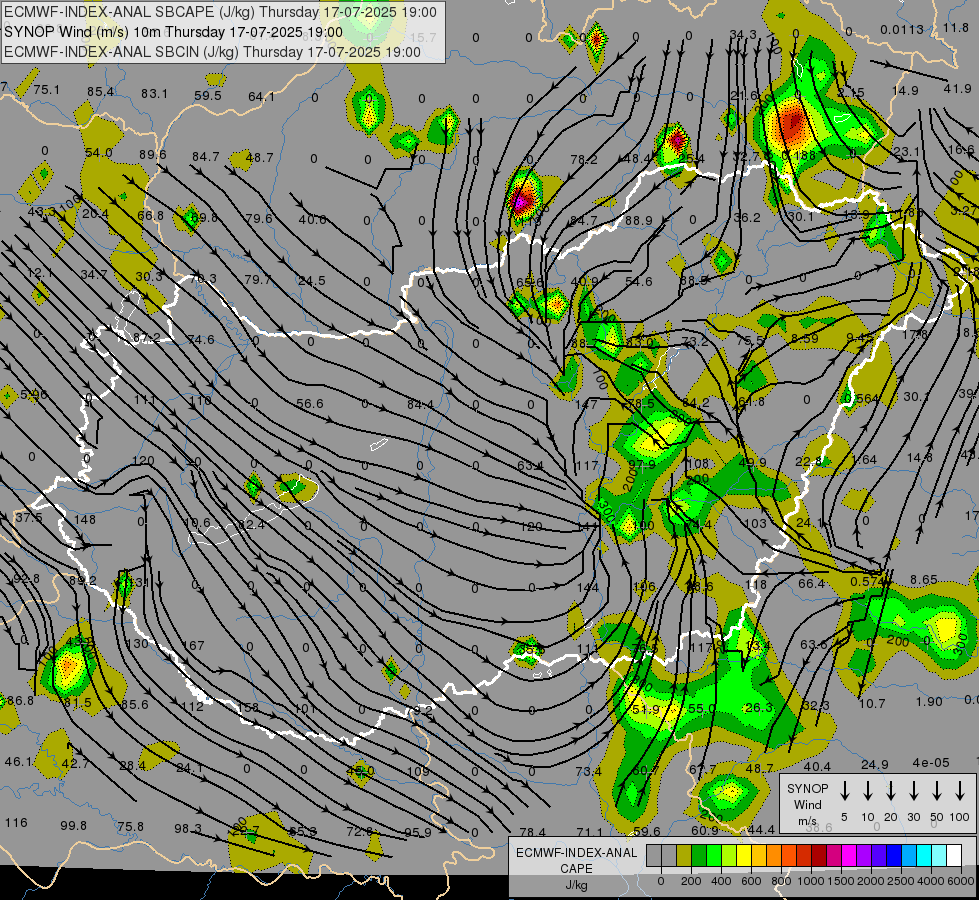The width and height of the screenshot is (979, 900).
Task: Pick the bright magenta swatch in CAPE legend
Action: coord(849,855)
